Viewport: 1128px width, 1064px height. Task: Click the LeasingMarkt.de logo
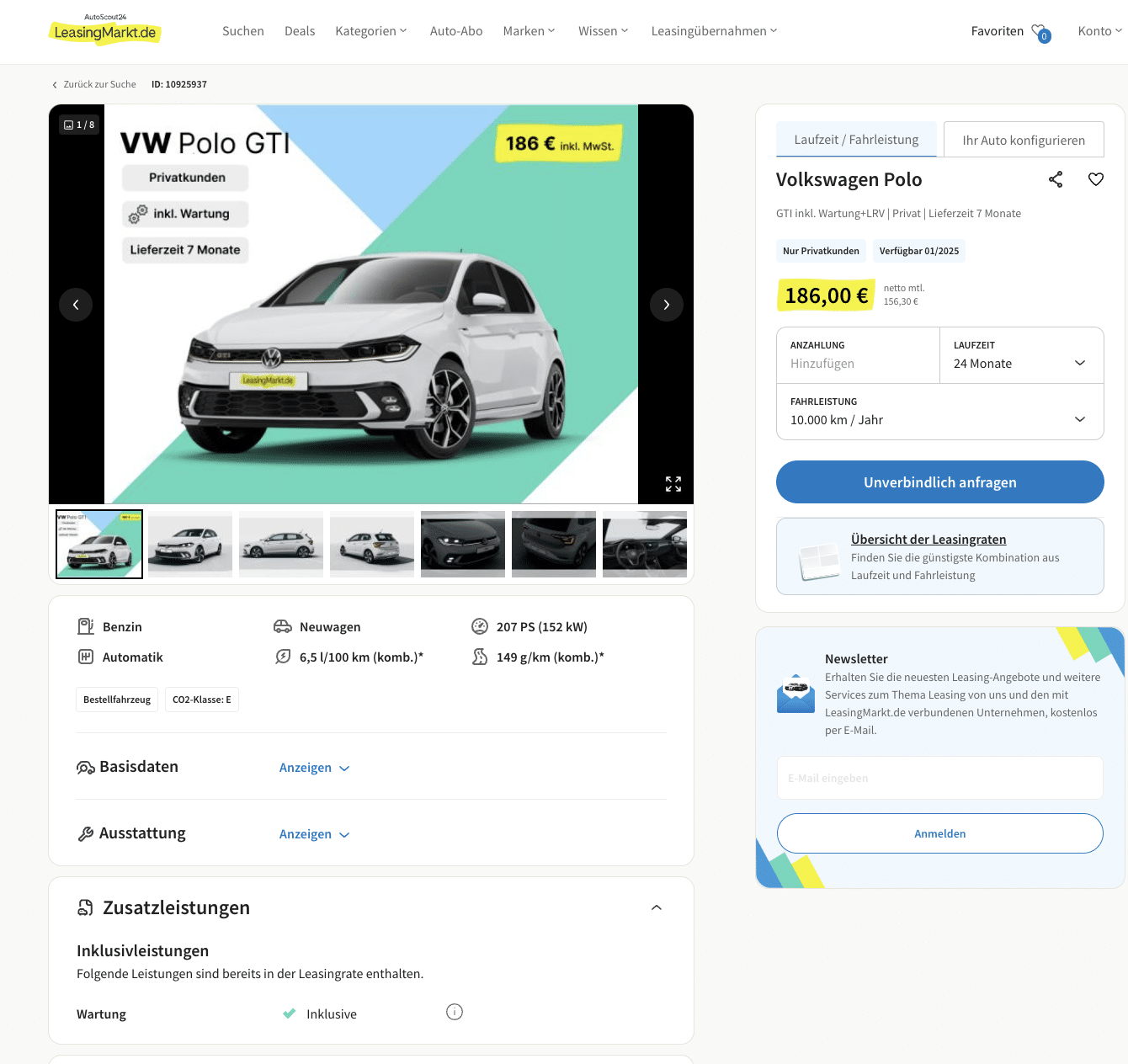tap(104, 29)
